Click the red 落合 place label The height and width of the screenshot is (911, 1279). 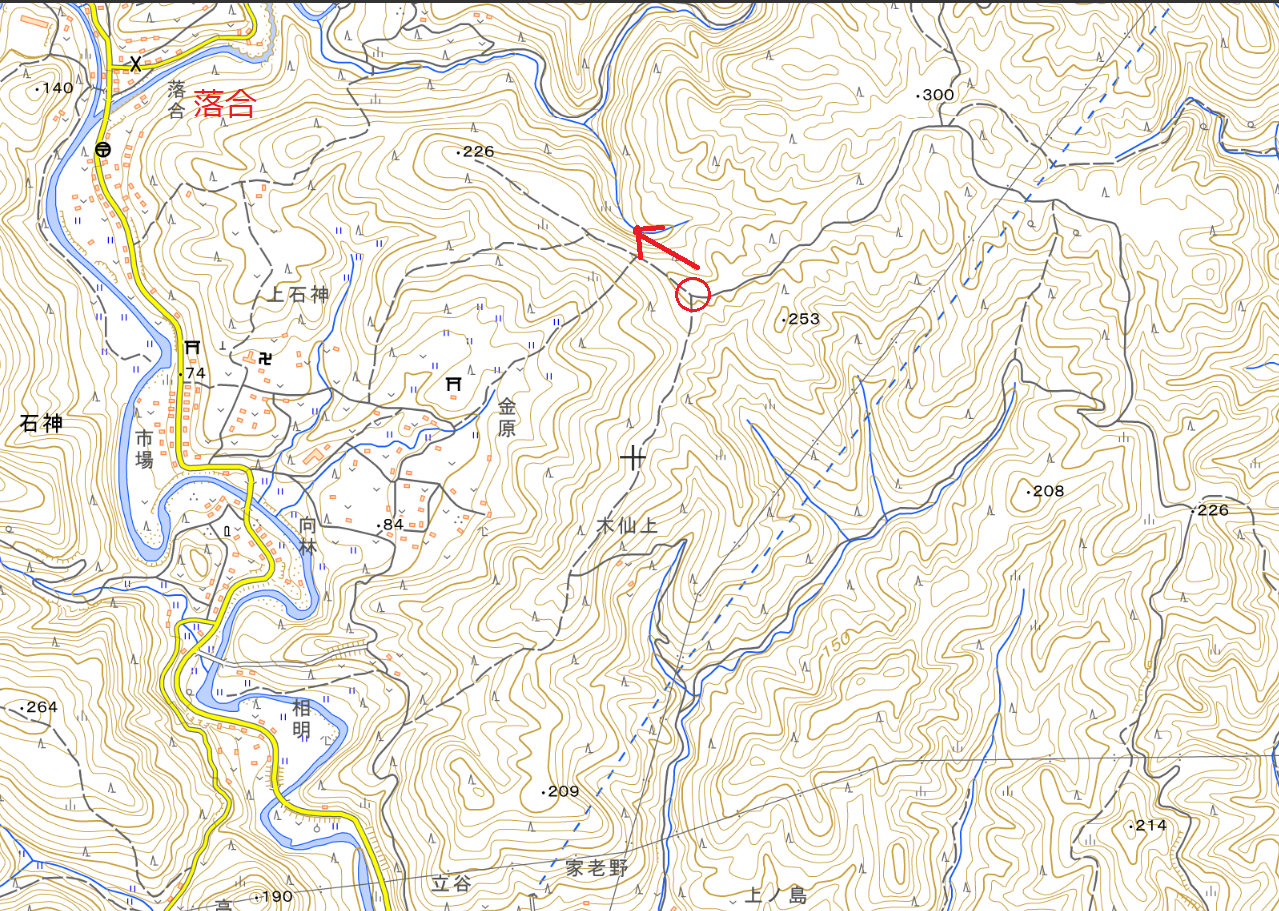(x=225, y=105)
